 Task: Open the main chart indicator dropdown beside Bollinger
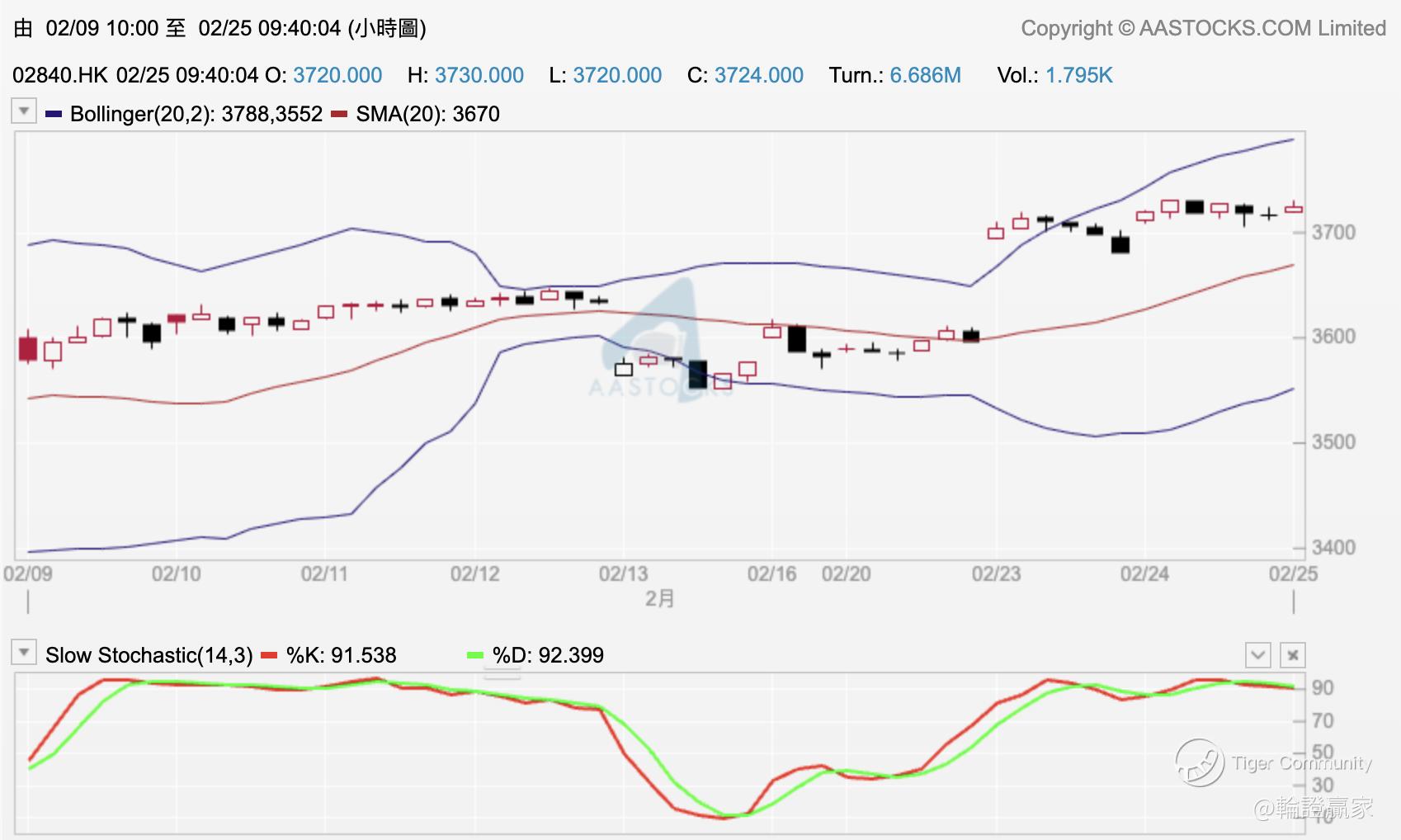coord(24,111)
